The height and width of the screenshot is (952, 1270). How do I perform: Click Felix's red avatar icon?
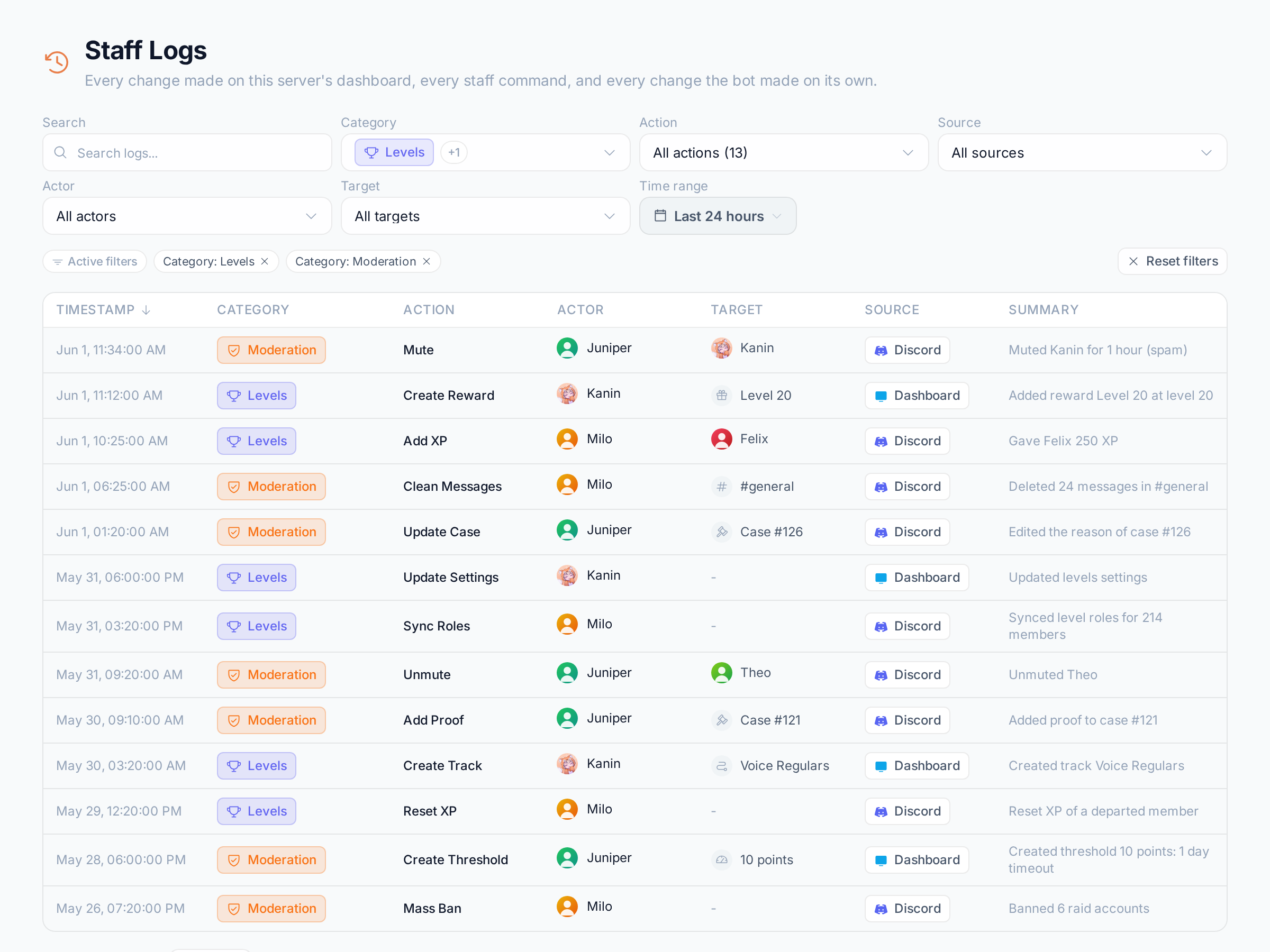coord(722,440)
